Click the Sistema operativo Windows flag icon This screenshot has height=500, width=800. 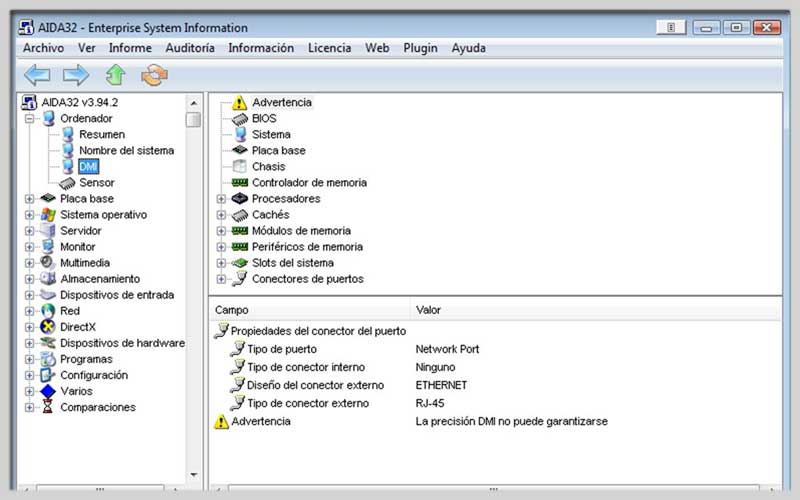tap(48, 215)
